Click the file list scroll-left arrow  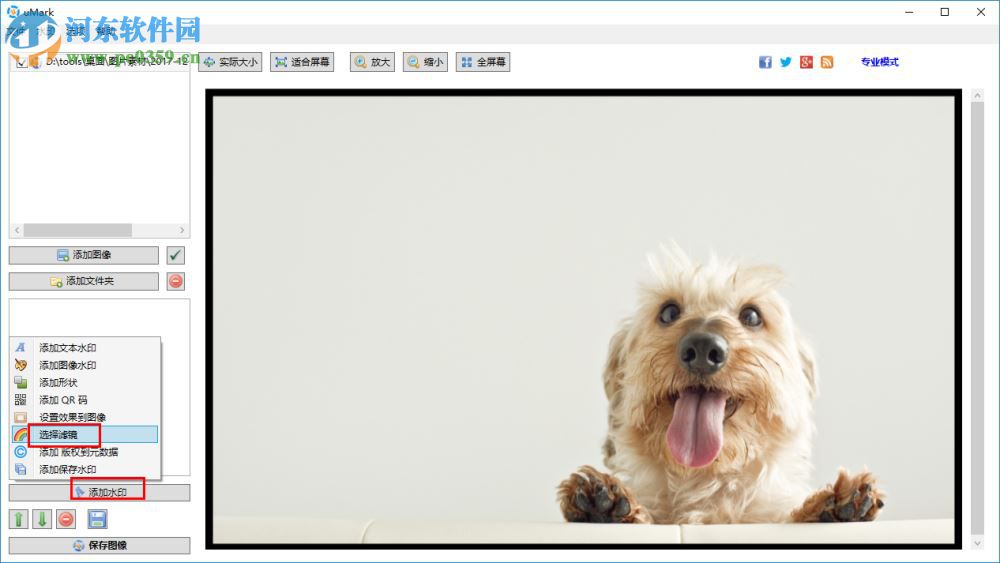click(x=17, y=230)
